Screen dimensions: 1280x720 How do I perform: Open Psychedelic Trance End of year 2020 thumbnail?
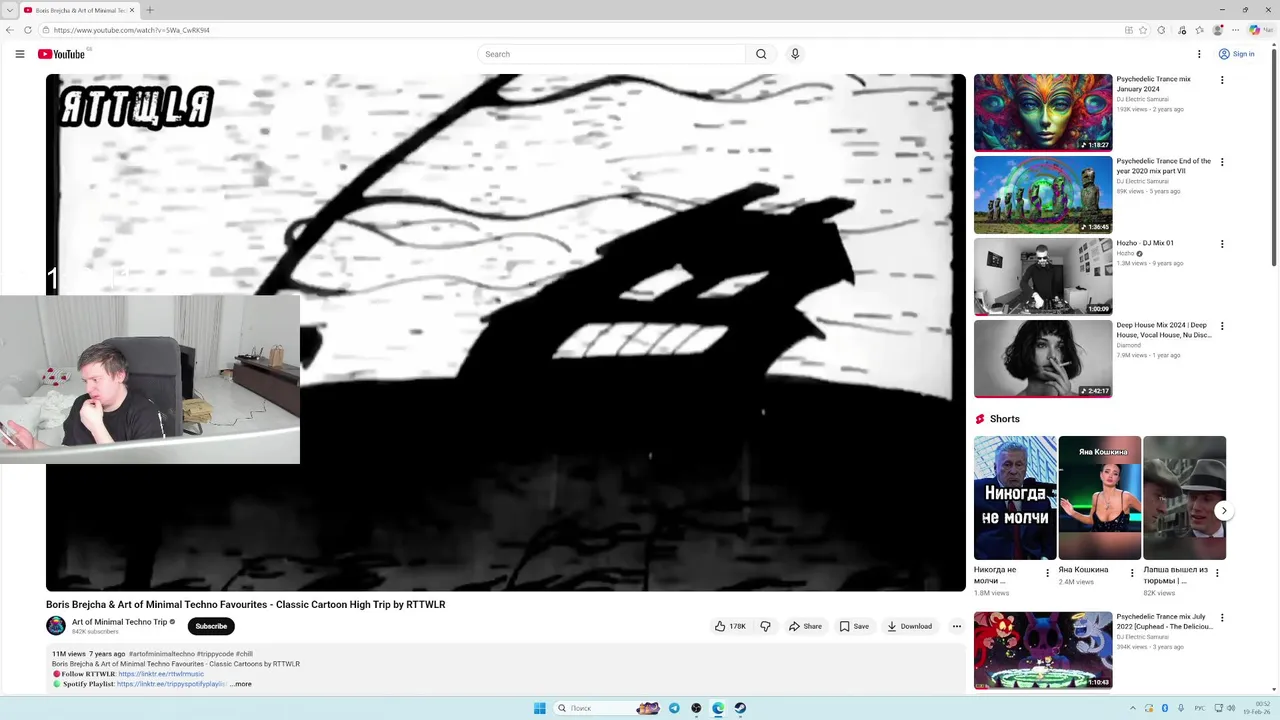pyautogui.click(x=1043, y=194)
